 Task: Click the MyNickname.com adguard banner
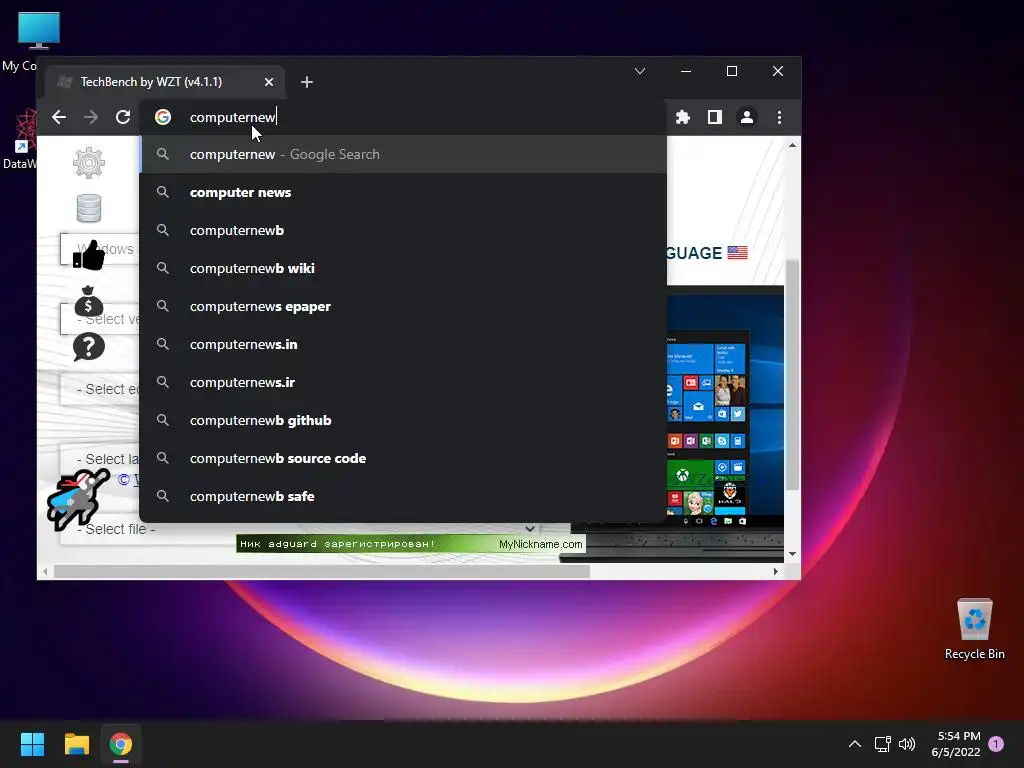pos(411,544)
